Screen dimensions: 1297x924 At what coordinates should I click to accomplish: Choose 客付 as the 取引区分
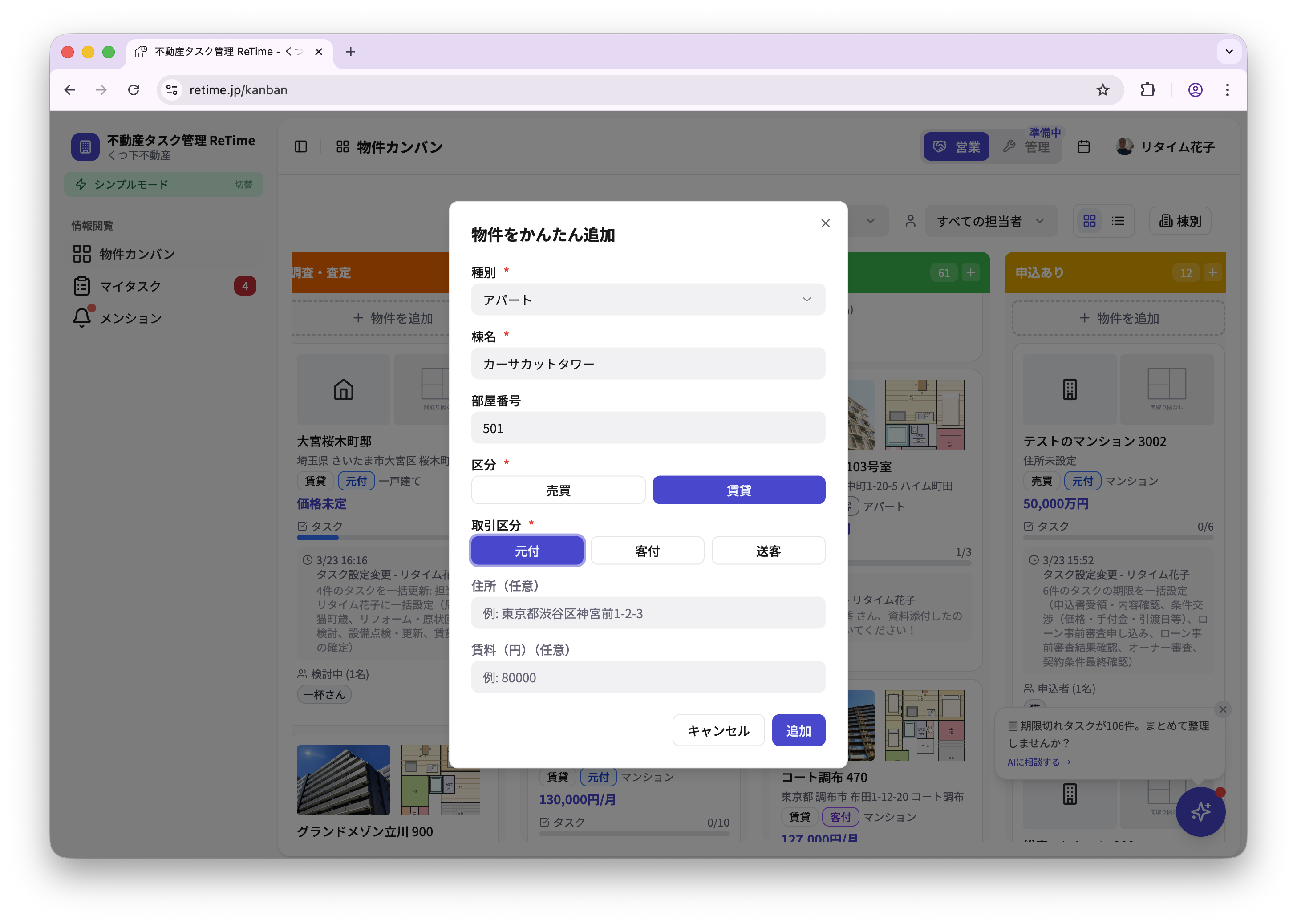(647, 551)
